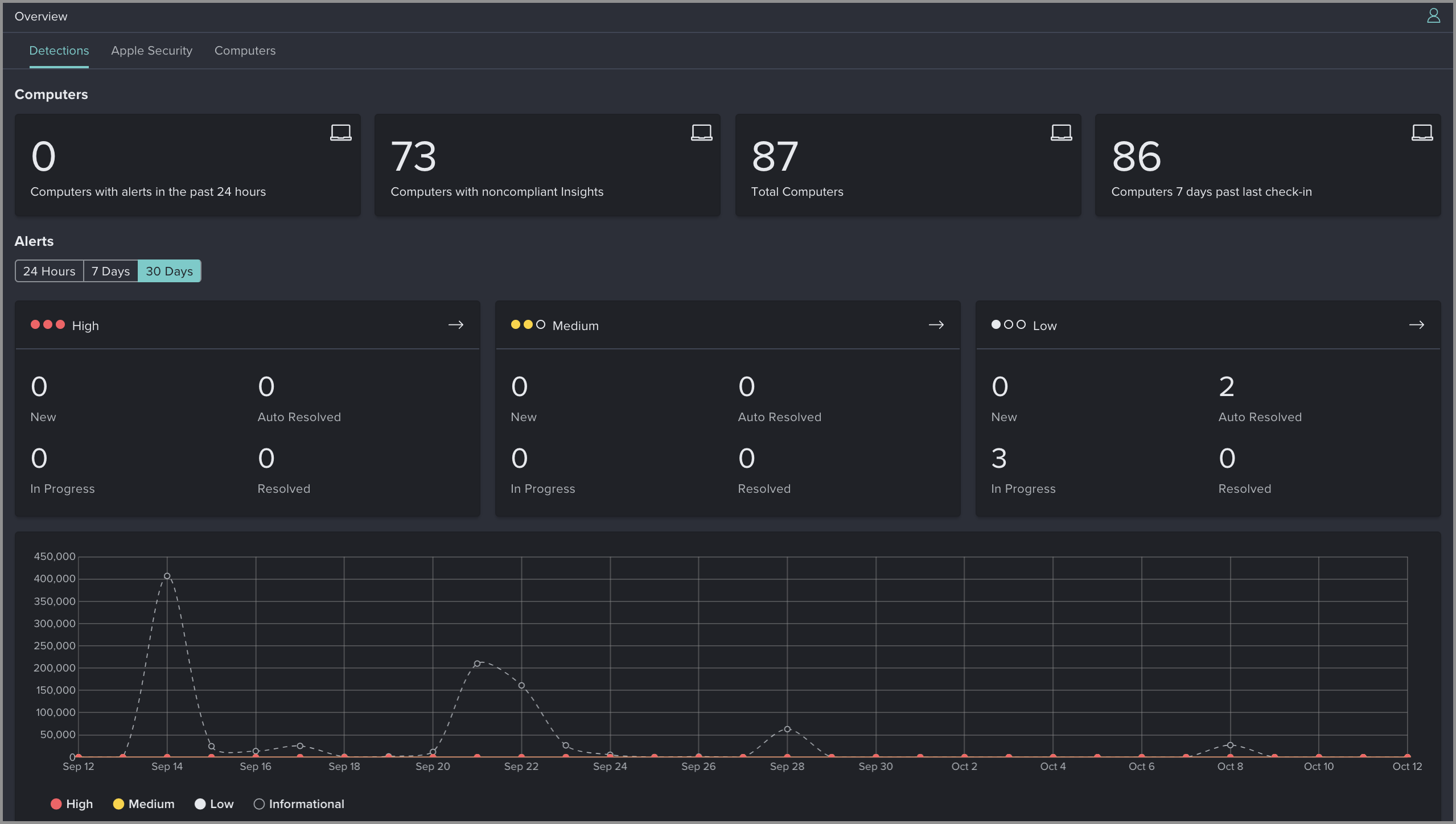Image resolution: width=1456 pixels, height=824 pixels.
Task: Click the Medium Auto Resolved count
Action: pyautogui.click(x=747, y=387)
